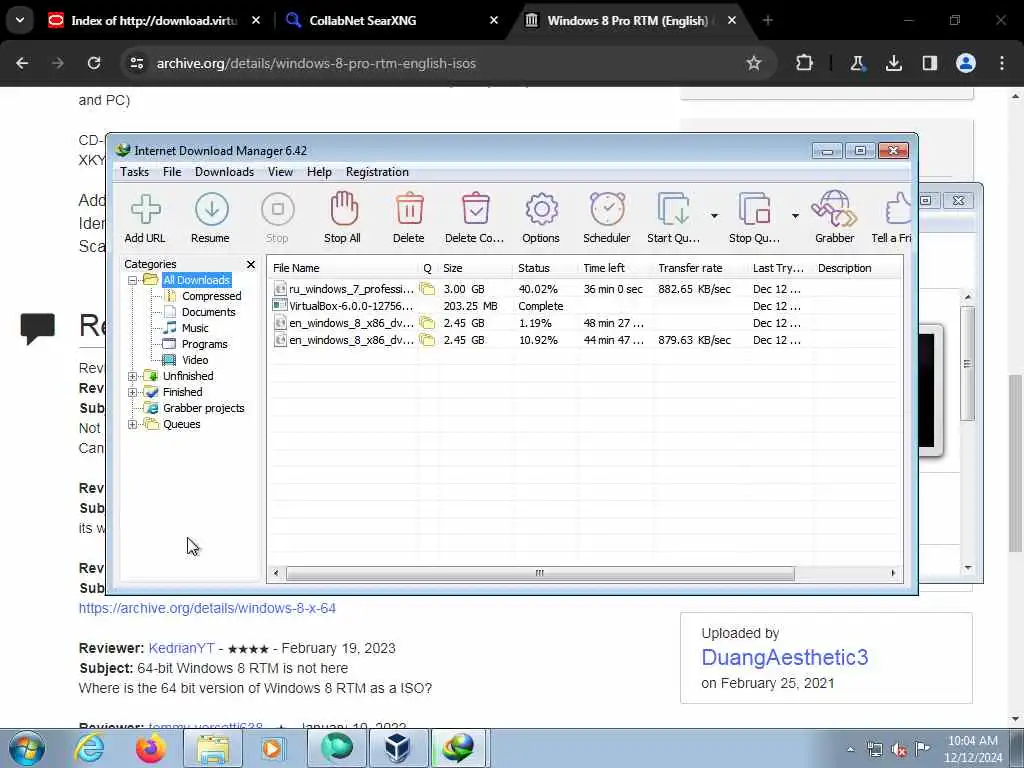Click the download list scroll left arrow

click(x=276, y=573)
